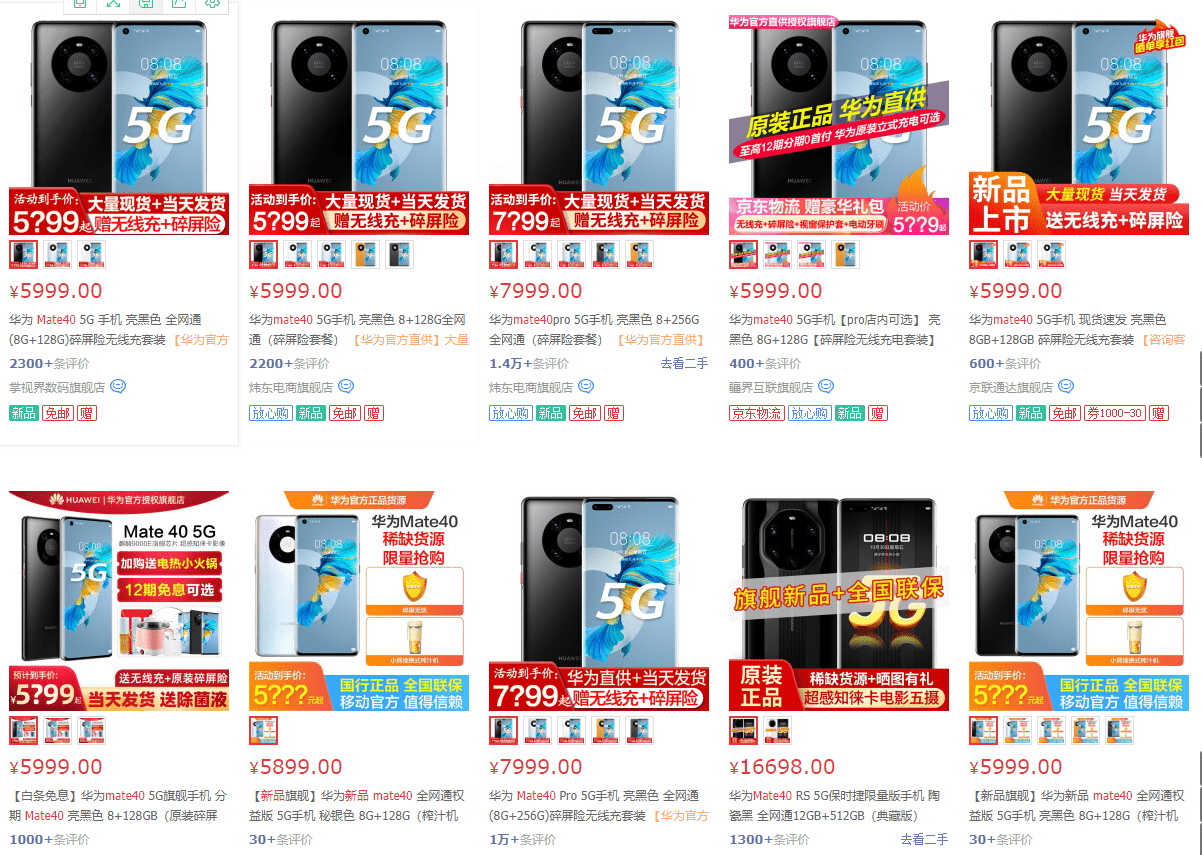Open customer chat icon for the Mate40pro 炜东电商旗舰店 listing
The width and height of the screenshot is (1202, 855).
[x=586, y=387]
